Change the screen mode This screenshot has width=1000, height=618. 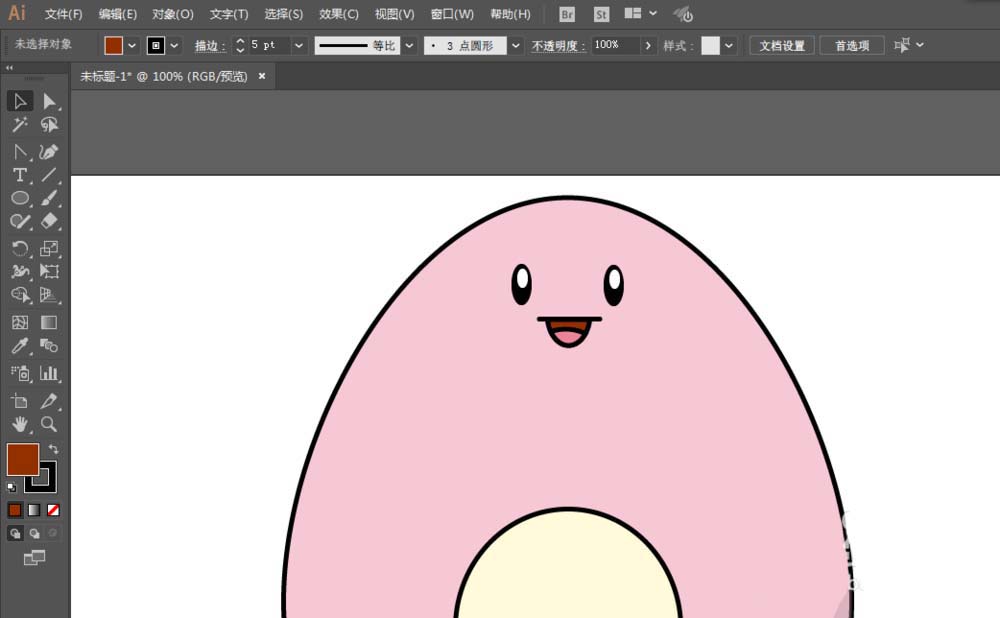(34, 558)
